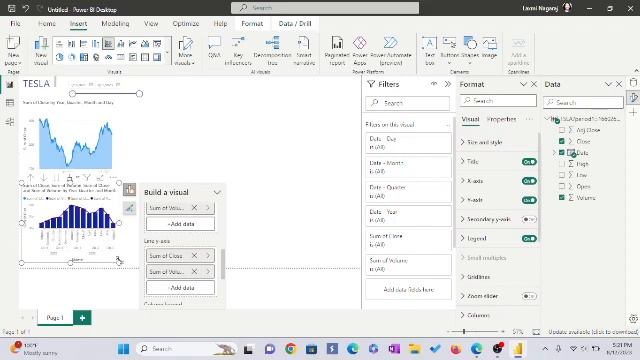Viewport: 640px width, 360px height.
Task: Enable the Secondary y-axis switch
Action: tap(529, 219)
